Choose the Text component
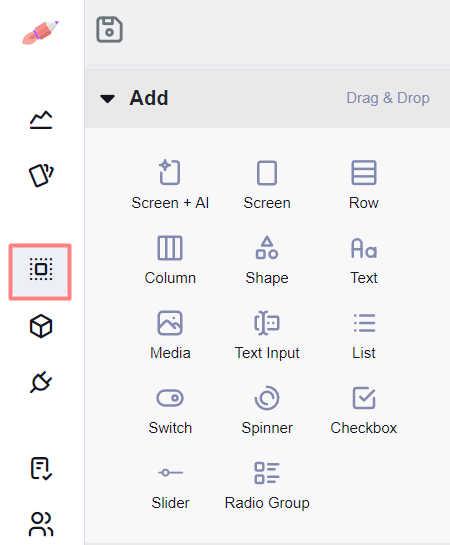 364,260
